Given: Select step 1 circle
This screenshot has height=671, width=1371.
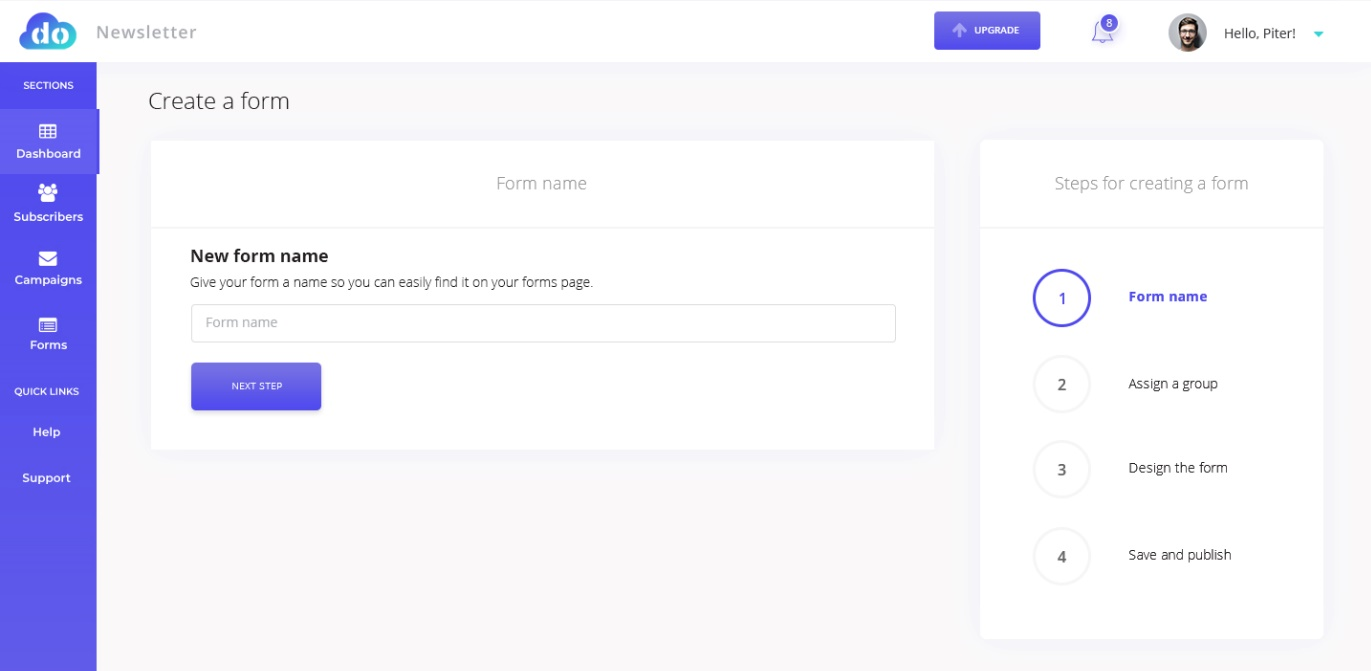Looking at the screenshot, I should tap(1062, 298).
